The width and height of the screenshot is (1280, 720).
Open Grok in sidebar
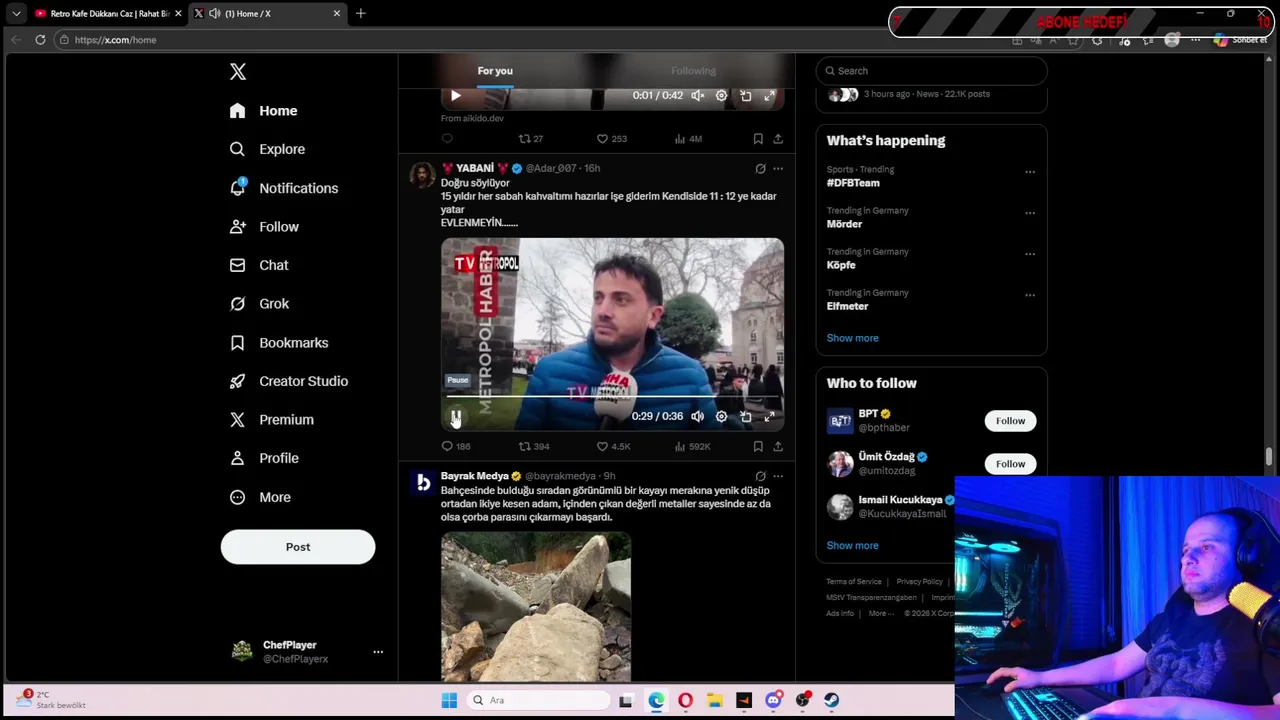[259, 304]
